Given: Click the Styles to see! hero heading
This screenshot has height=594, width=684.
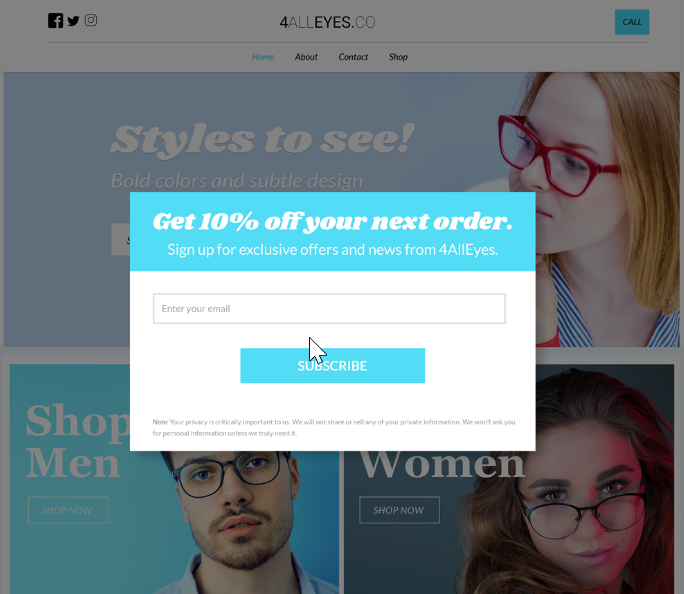Looking at the screenshot, I should tap(263, 139).
